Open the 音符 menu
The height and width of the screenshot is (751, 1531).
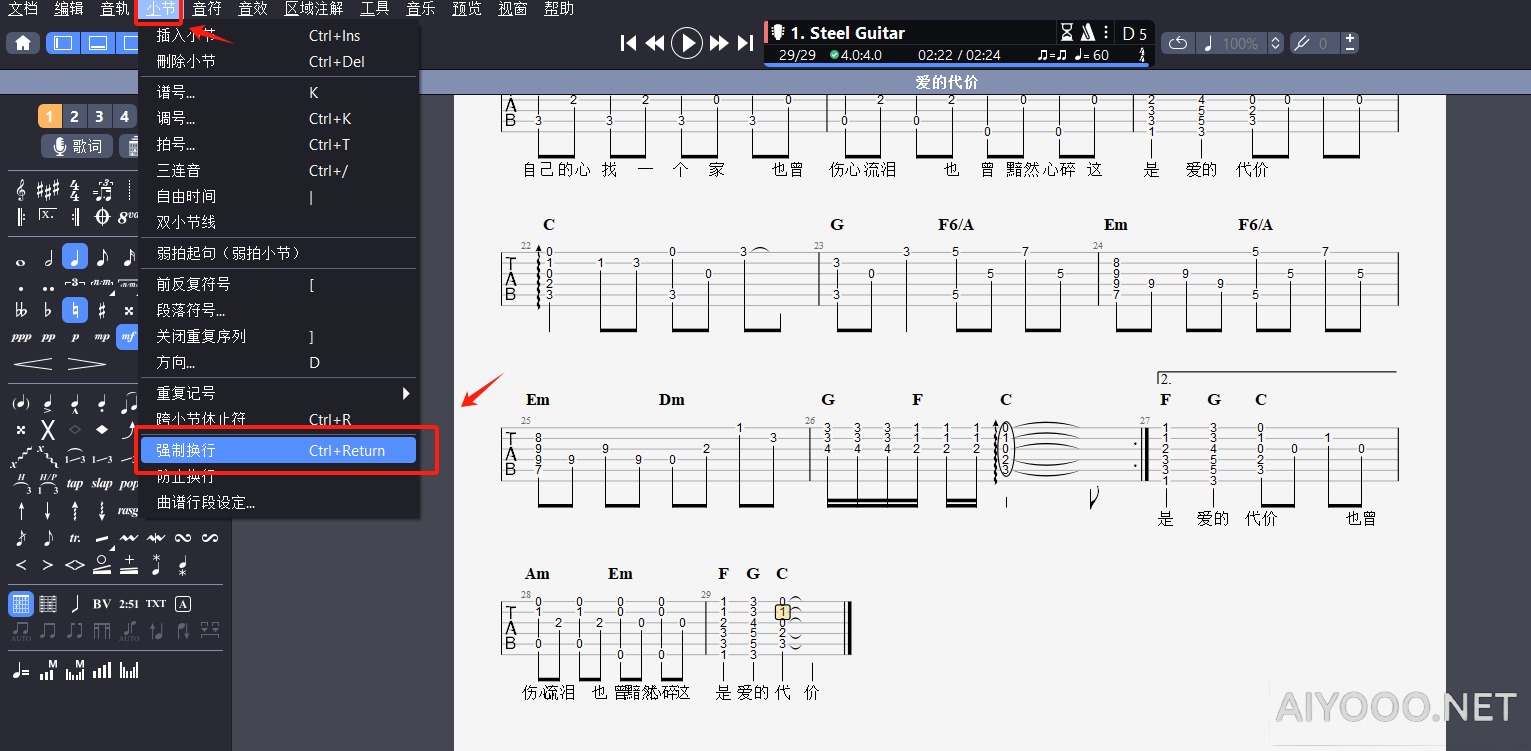pyautogui.click(x=207, y=9)
